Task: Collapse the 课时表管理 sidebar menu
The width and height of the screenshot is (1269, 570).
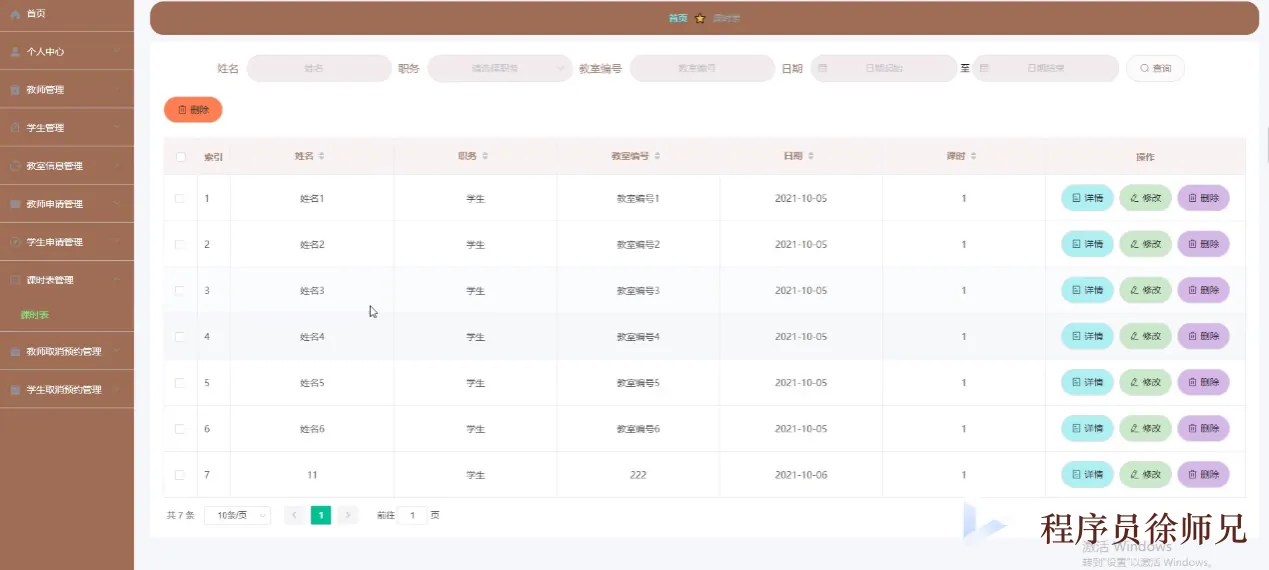Action: click(x=67, y=280)
